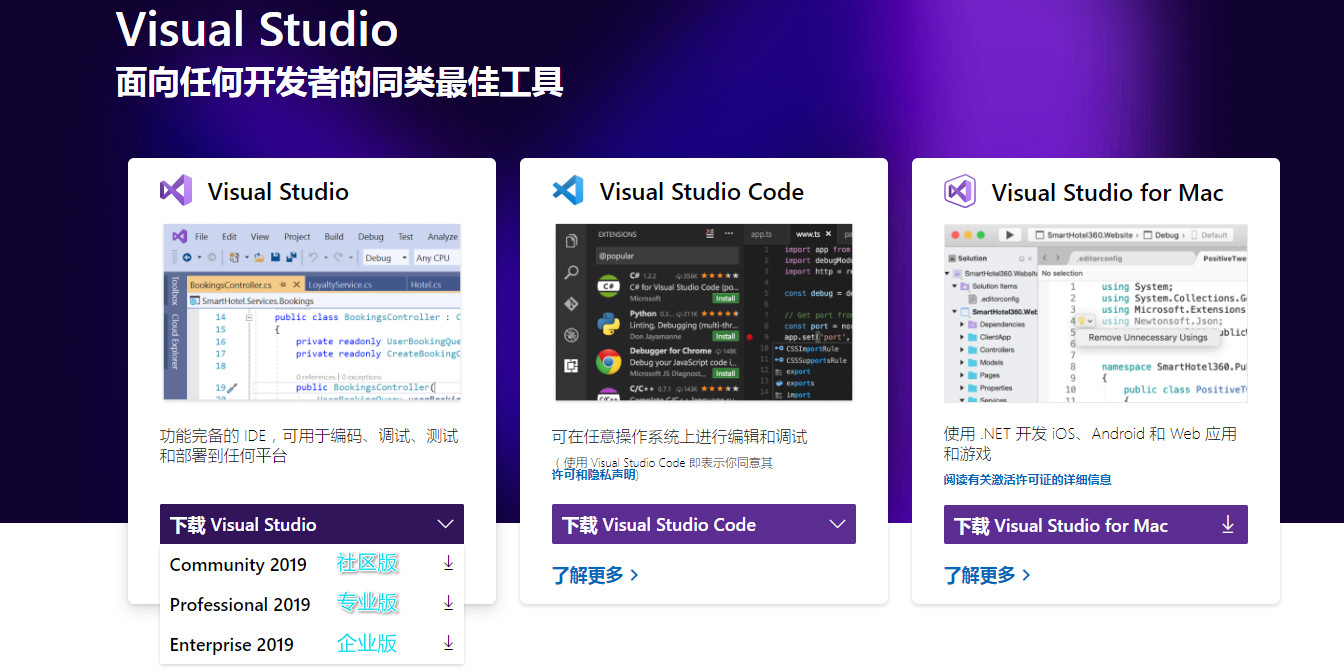Click the Visual Studio IDE screenshot thumbnail
1344x671 pixels.
(312, 313)
